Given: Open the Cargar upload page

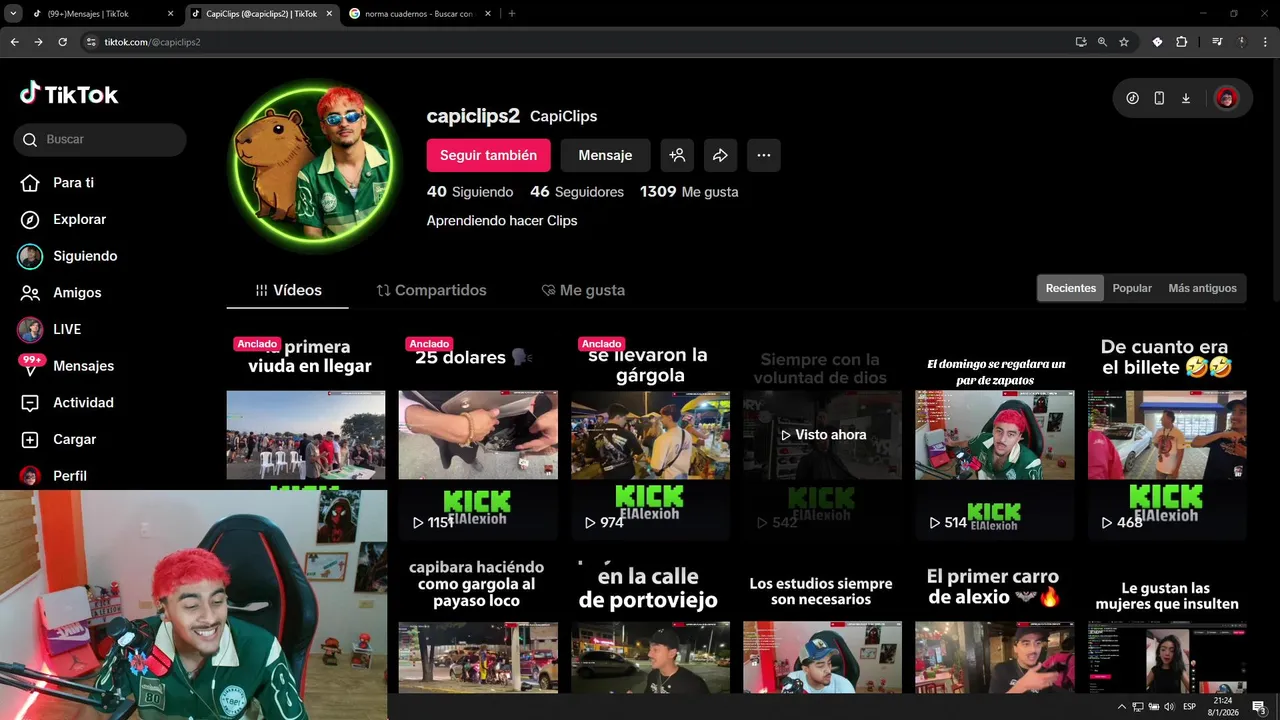Looking at the screenshot, I should point(74,439).
